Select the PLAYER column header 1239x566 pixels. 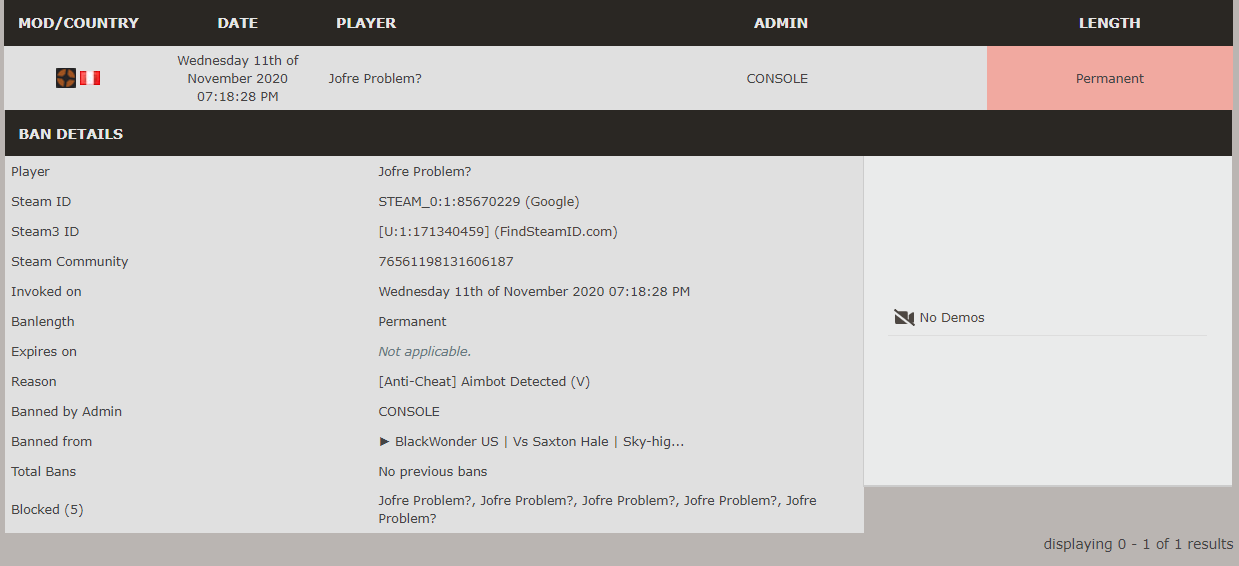click(x=366, y=23)
